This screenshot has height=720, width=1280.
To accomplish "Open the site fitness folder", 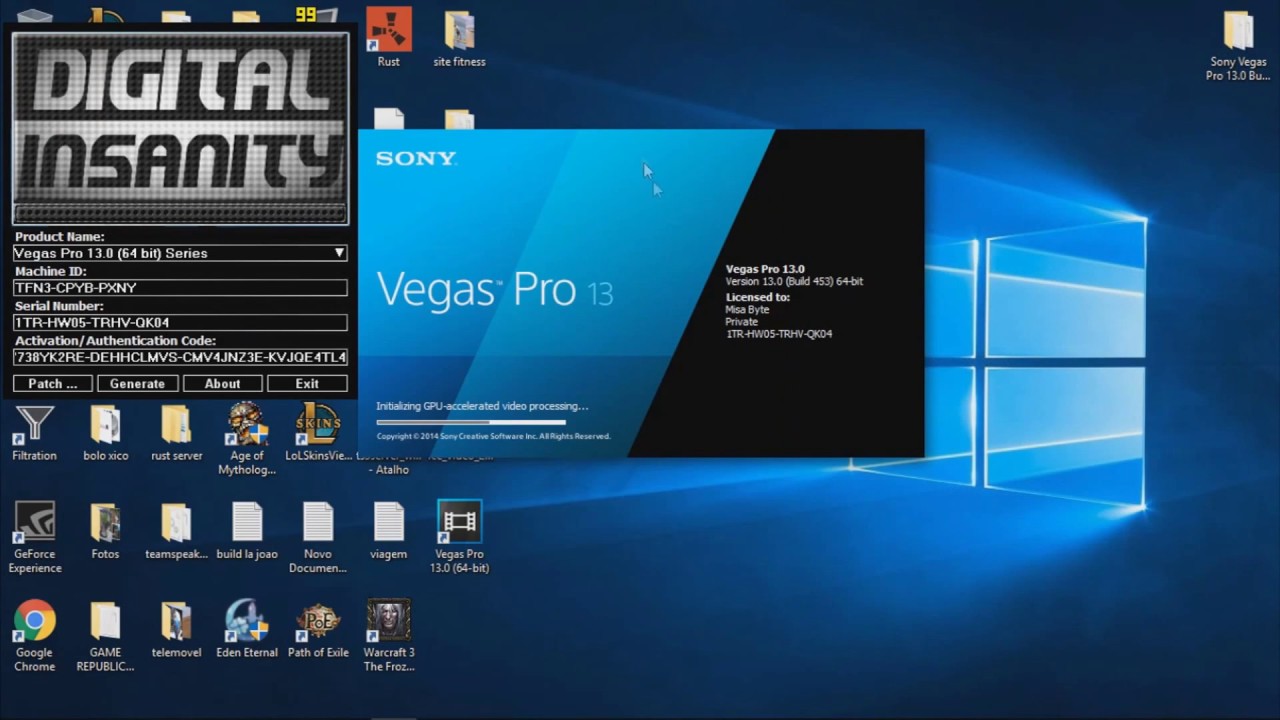I will (459, 38).
